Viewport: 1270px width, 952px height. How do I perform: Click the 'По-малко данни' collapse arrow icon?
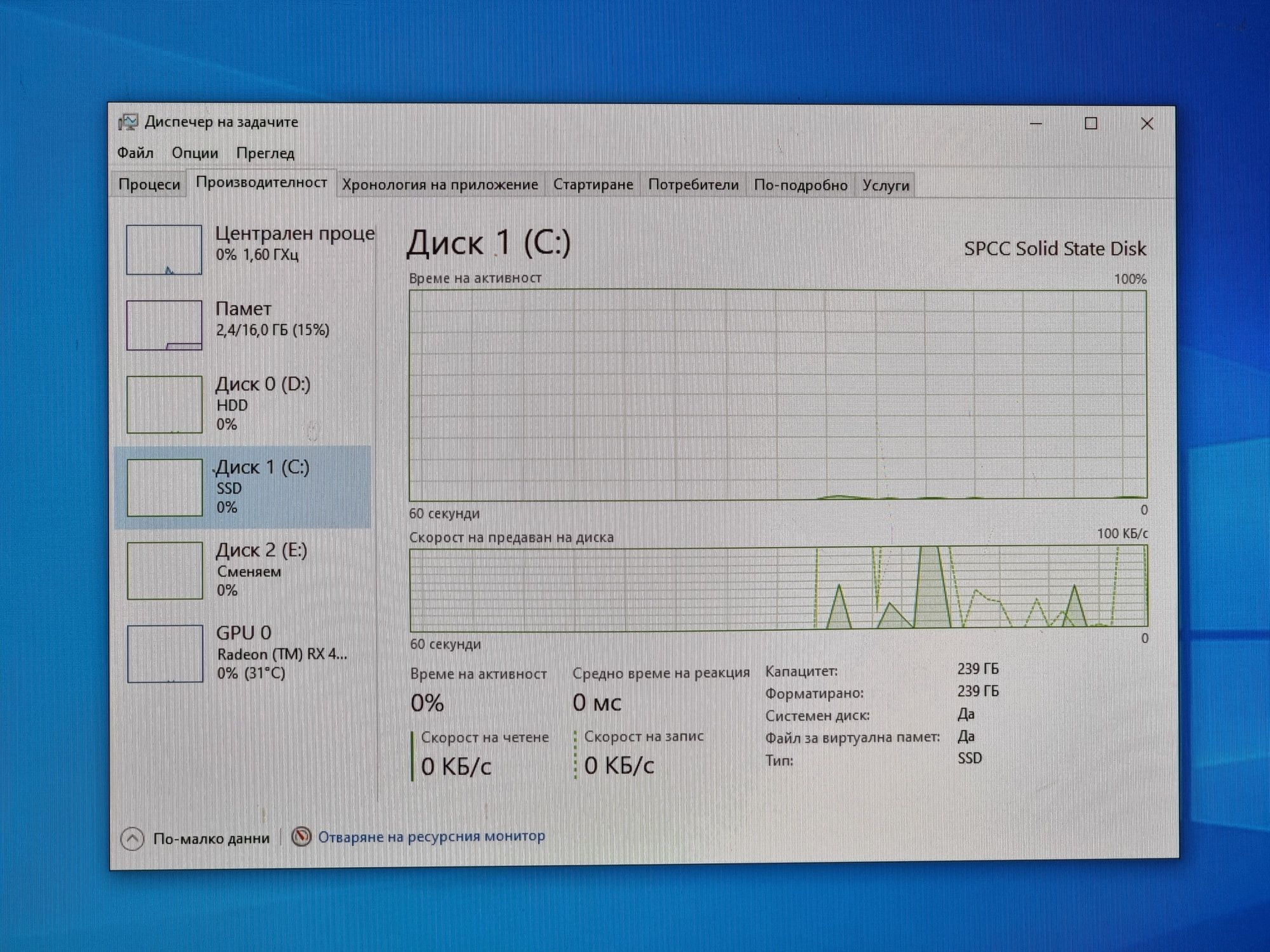(x=132, y=839)
